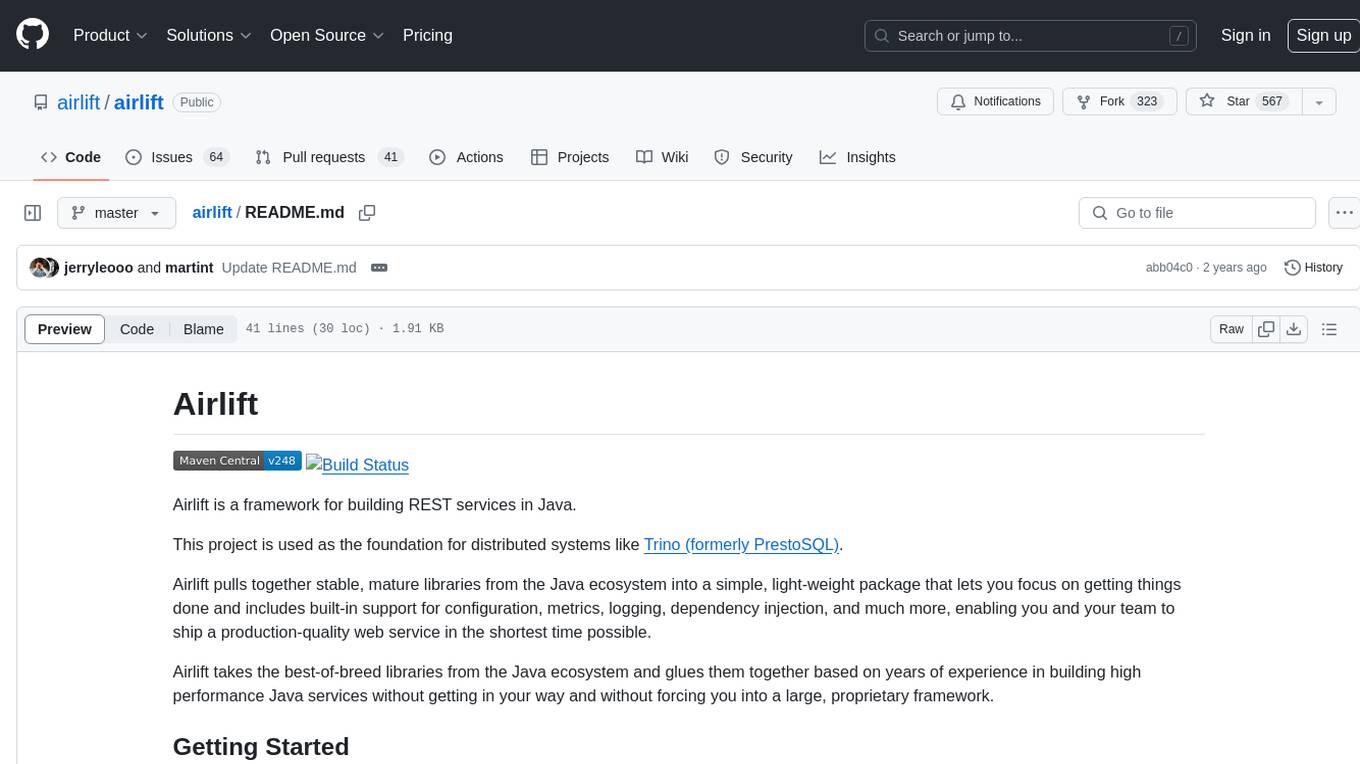The width and height of the screenshot is (1360, 764).
Task: Expand the Solutions menu
Action: pos(209,35)
